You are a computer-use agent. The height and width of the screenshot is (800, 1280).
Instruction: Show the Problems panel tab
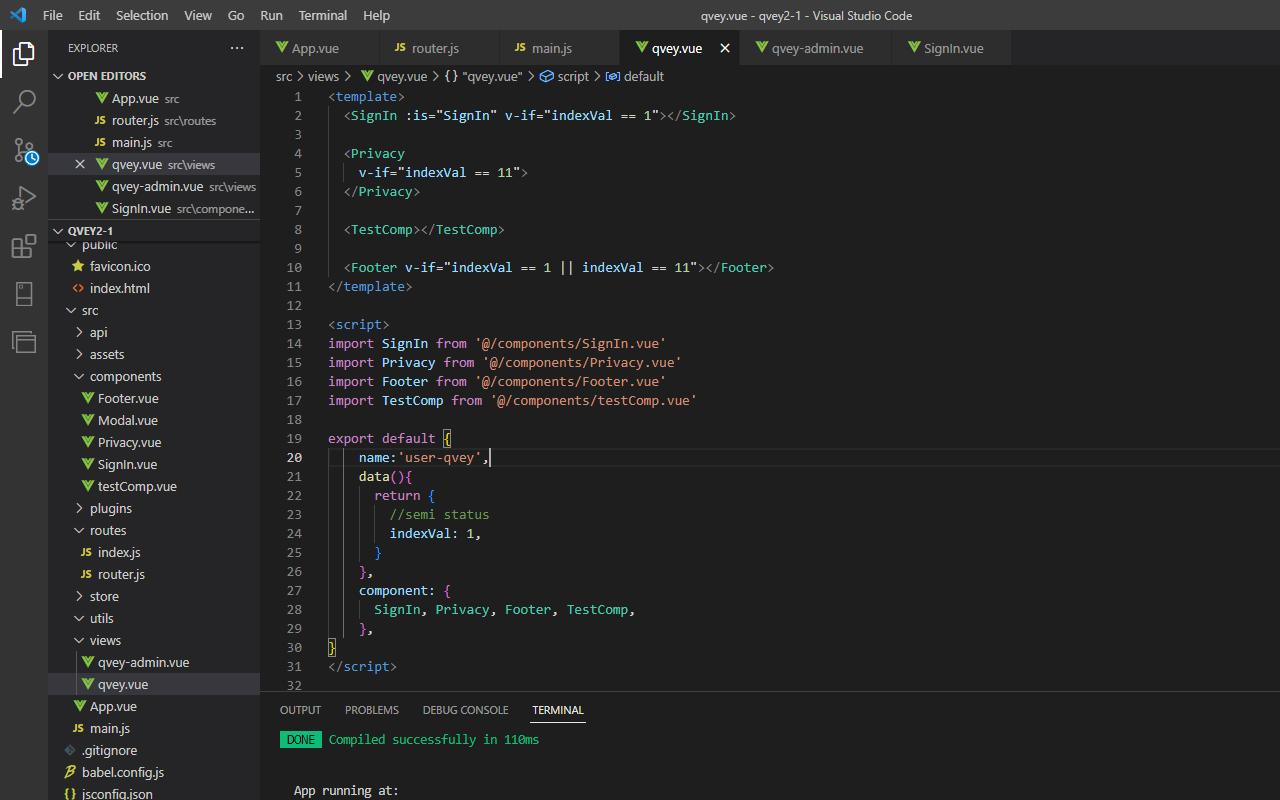(372, 710)
